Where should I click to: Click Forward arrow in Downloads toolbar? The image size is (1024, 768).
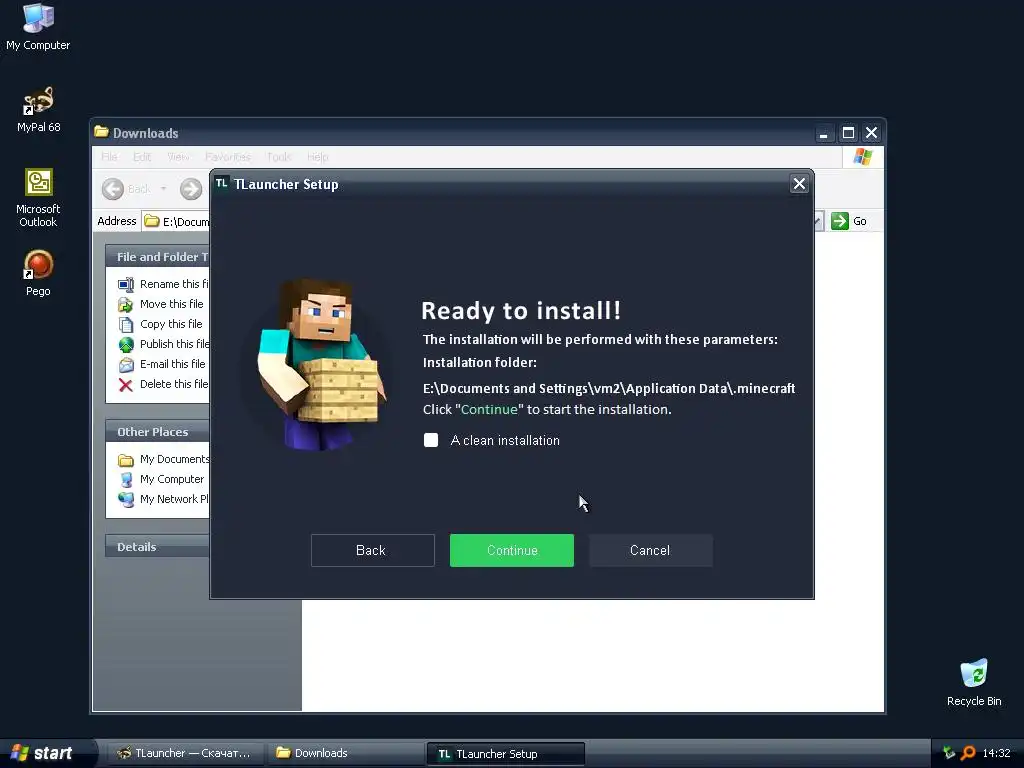(x=191, y=189)
